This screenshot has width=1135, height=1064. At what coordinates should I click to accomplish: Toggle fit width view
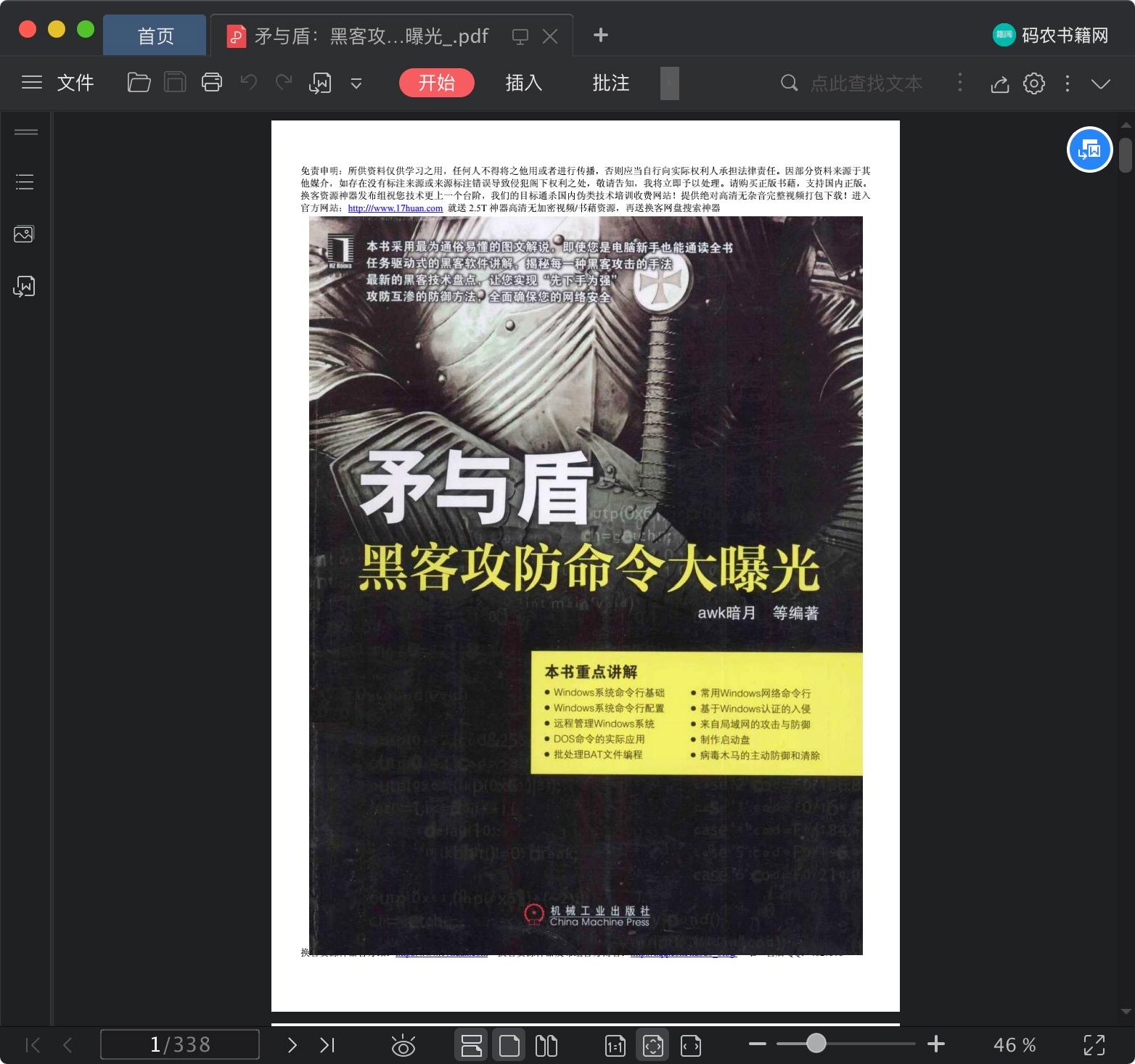pyautogui.click(x=690, y=1046)
